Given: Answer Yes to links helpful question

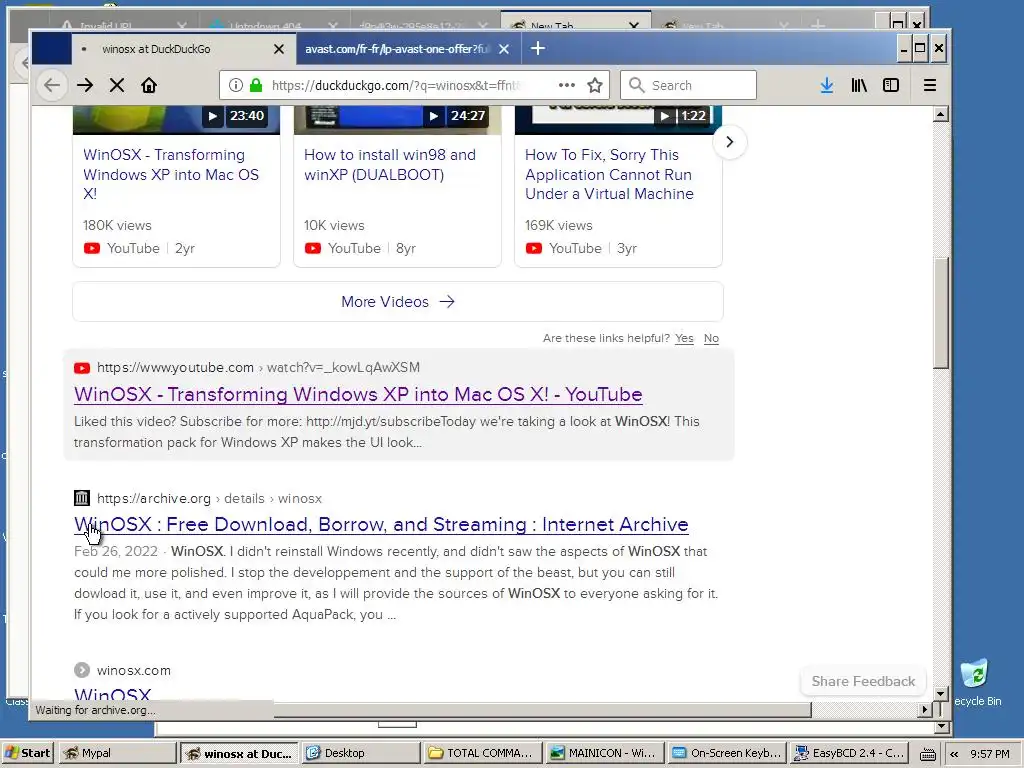Looking at the screenshot, I should 684,338.
